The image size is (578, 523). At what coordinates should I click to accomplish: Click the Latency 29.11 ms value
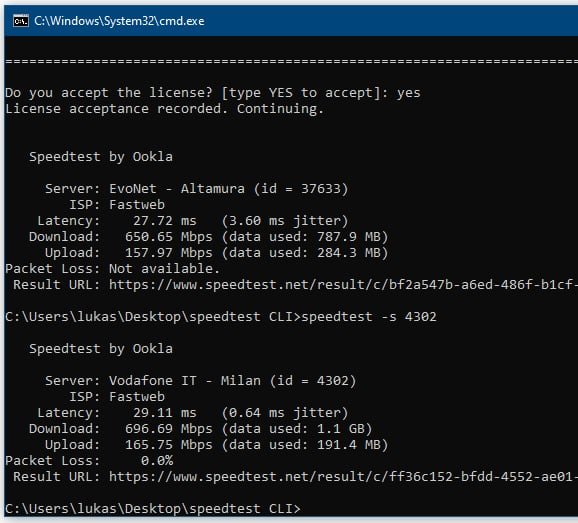[165, 413]
